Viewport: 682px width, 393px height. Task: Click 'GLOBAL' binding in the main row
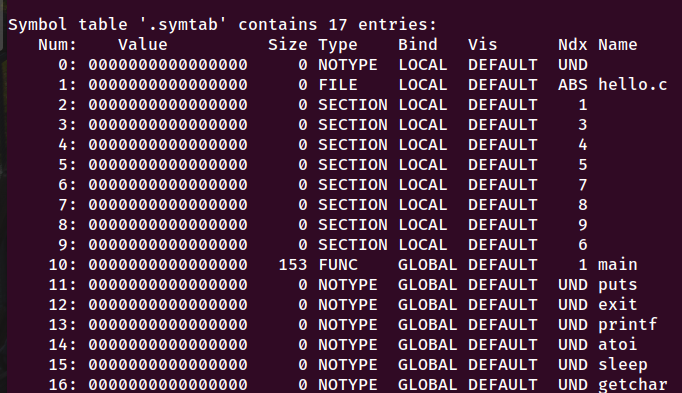coord(428,265)
